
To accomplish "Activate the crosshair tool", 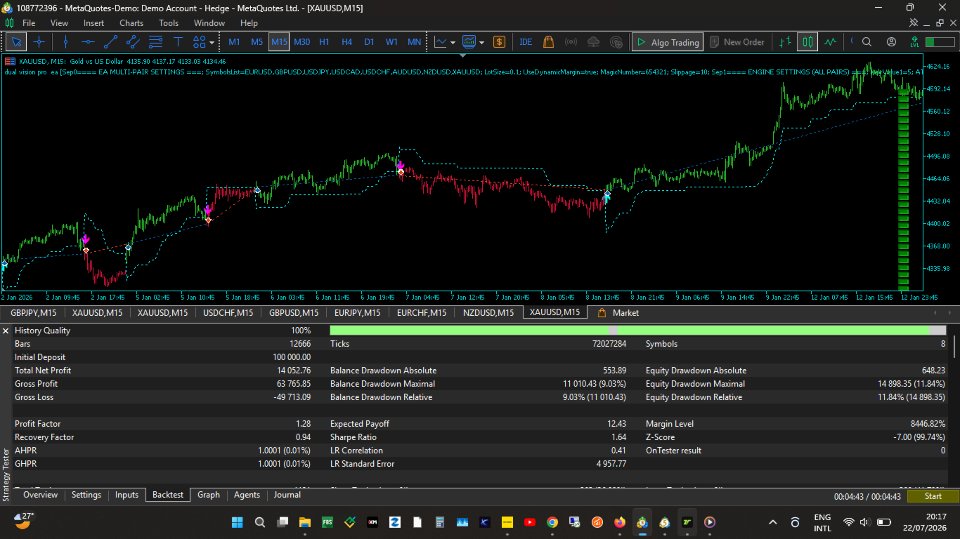I will click(x=39, y=42).
